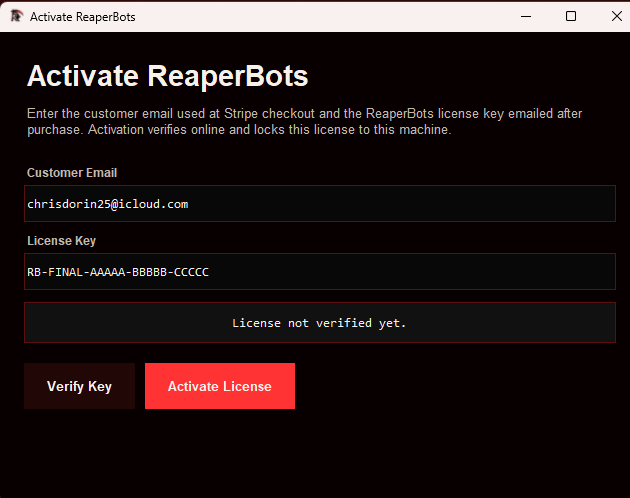Click the Verify Key button
630x498 pixels.
[80, 386]
